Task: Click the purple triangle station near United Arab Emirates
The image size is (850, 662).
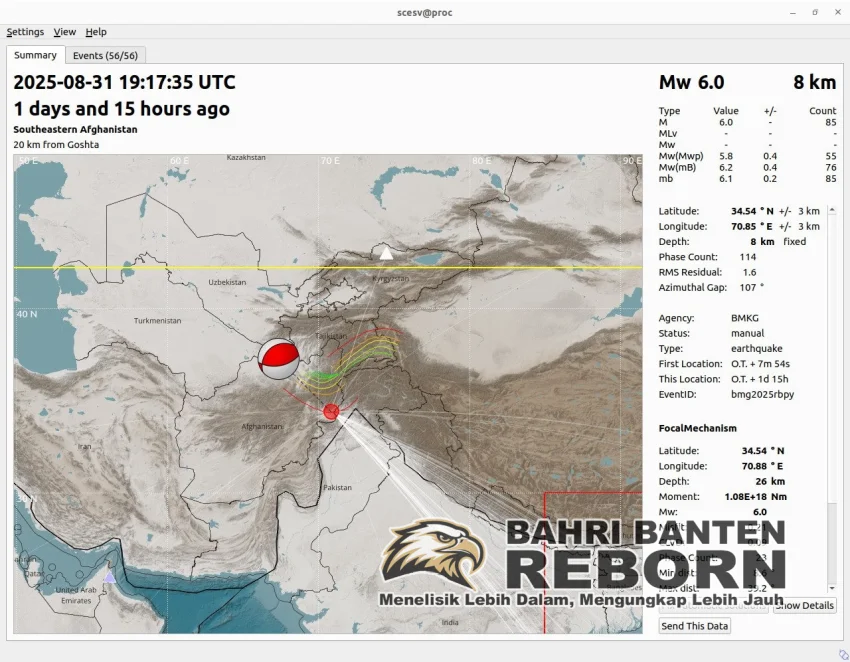Action: [110, 576]
